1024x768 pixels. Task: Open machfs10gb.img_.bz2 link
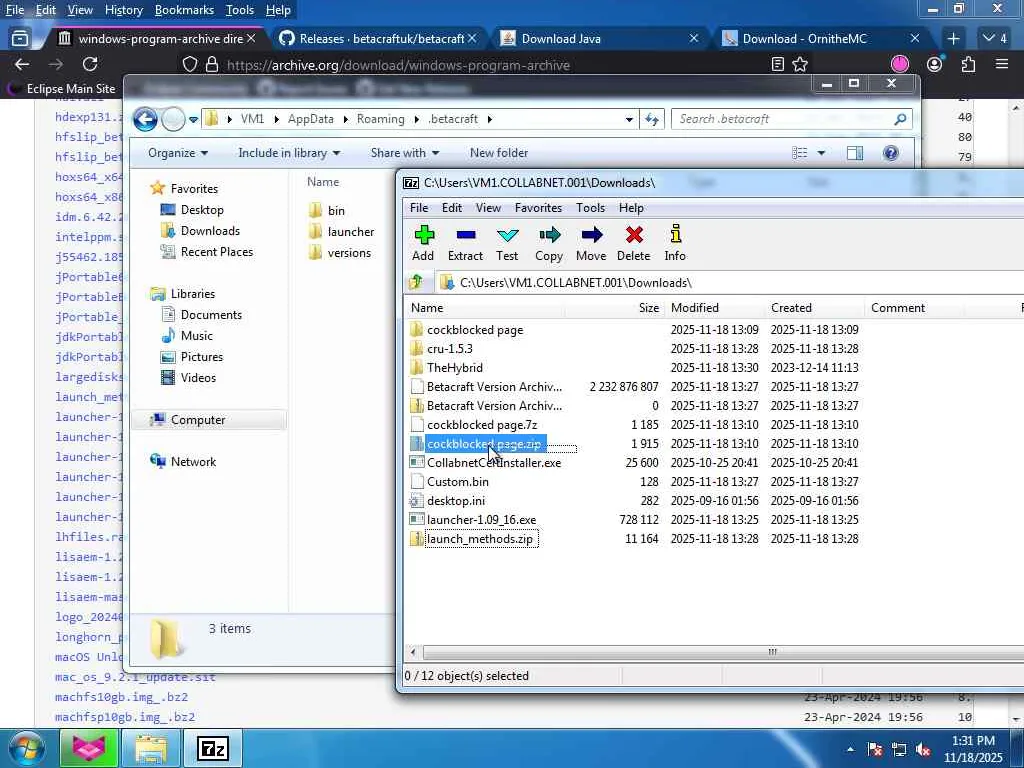coord(121,697)
